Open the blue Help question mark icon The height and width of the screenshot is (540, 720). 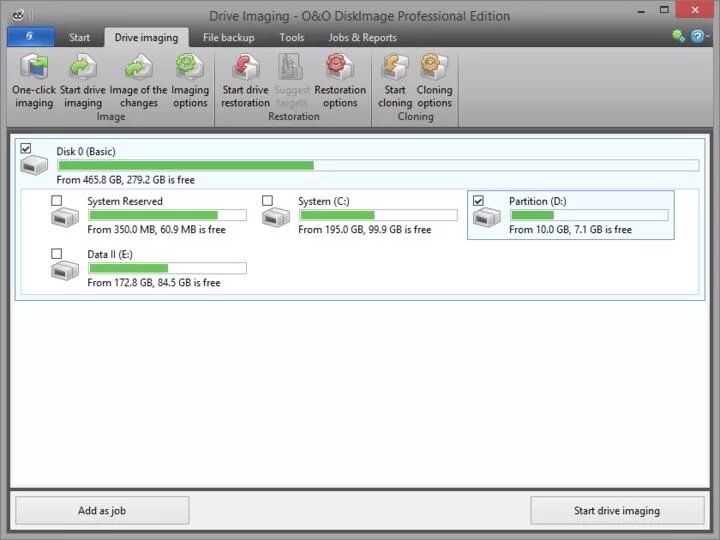697,36
